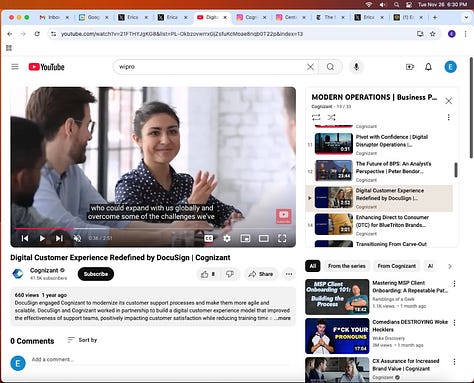Open the Chrome profile avatar
Screen dimensions: 474x383
click(x=452, y=34)
